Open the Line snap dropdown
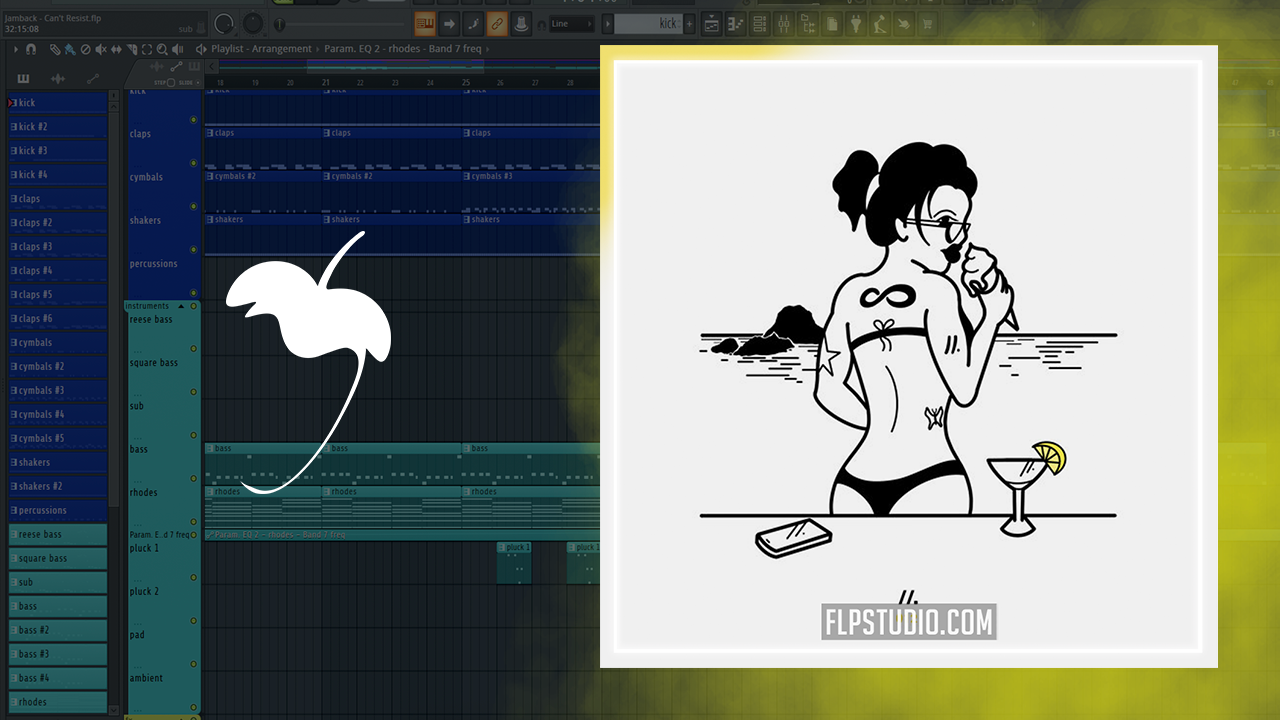The image size is (1280, 720). [572, 23]
